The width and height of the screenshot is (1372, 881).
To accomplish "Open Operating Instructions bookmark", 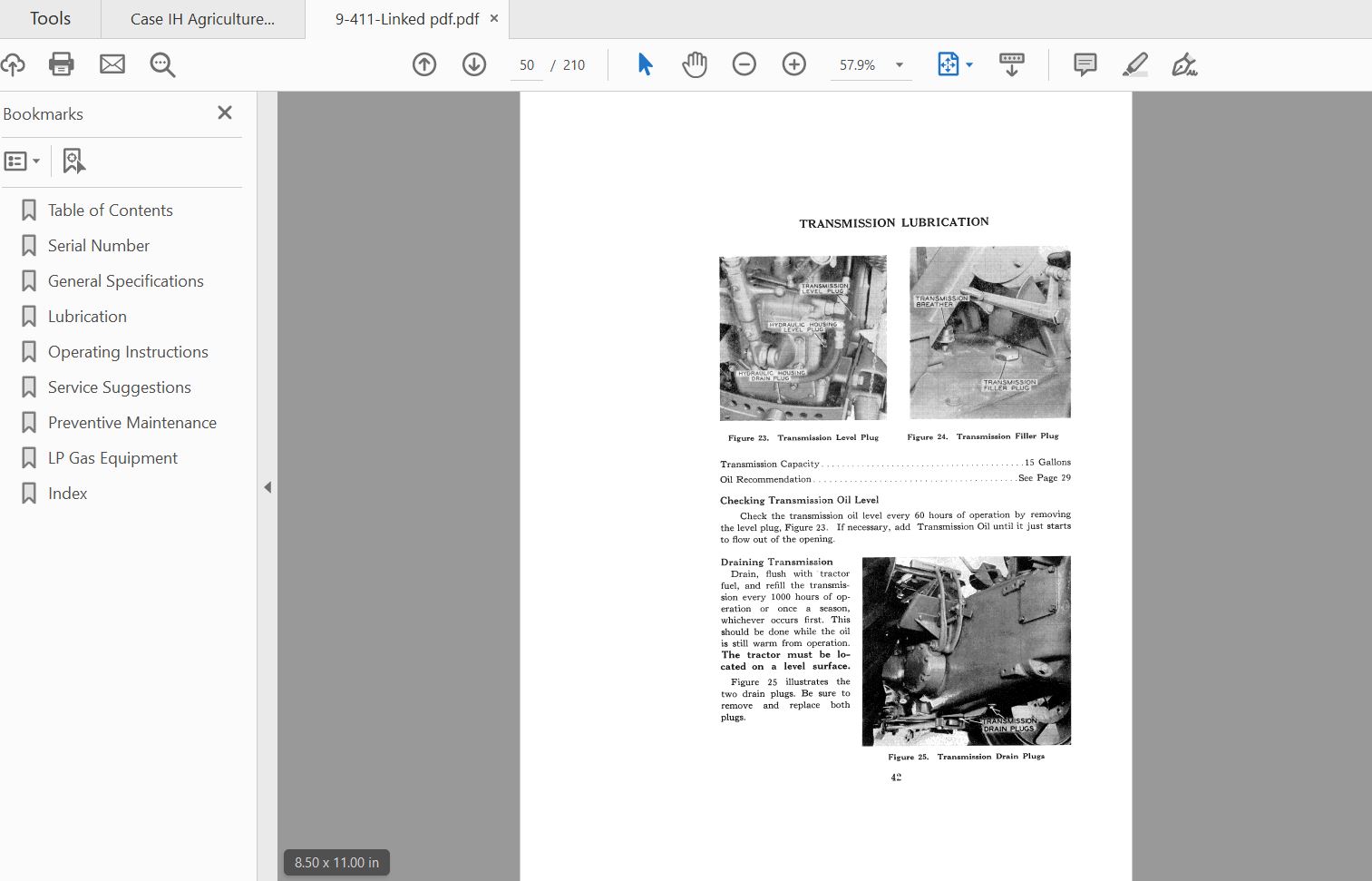I will click(x=128, y=352).
